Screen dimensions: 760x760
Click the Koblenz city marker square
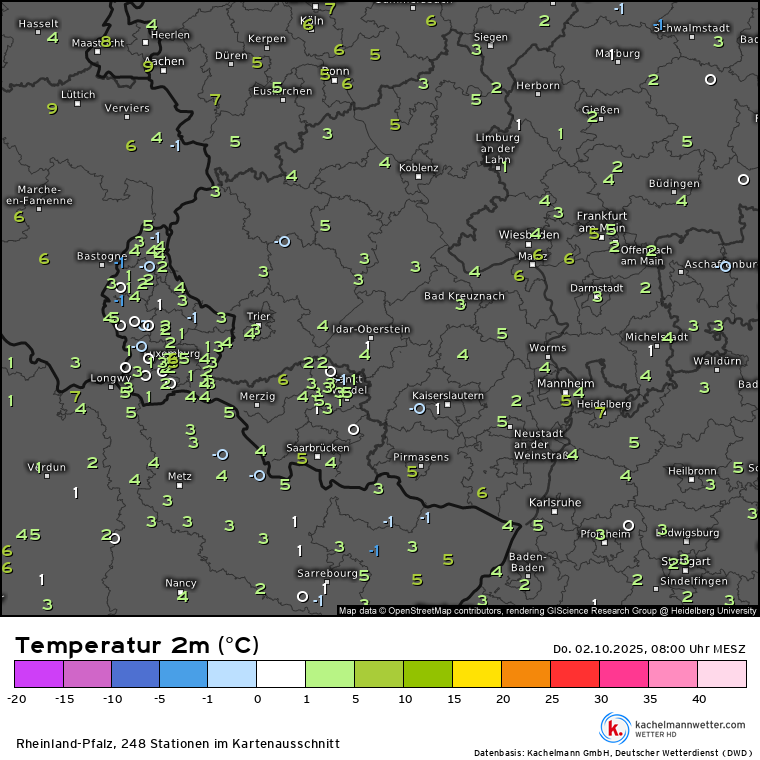point(418,177)
